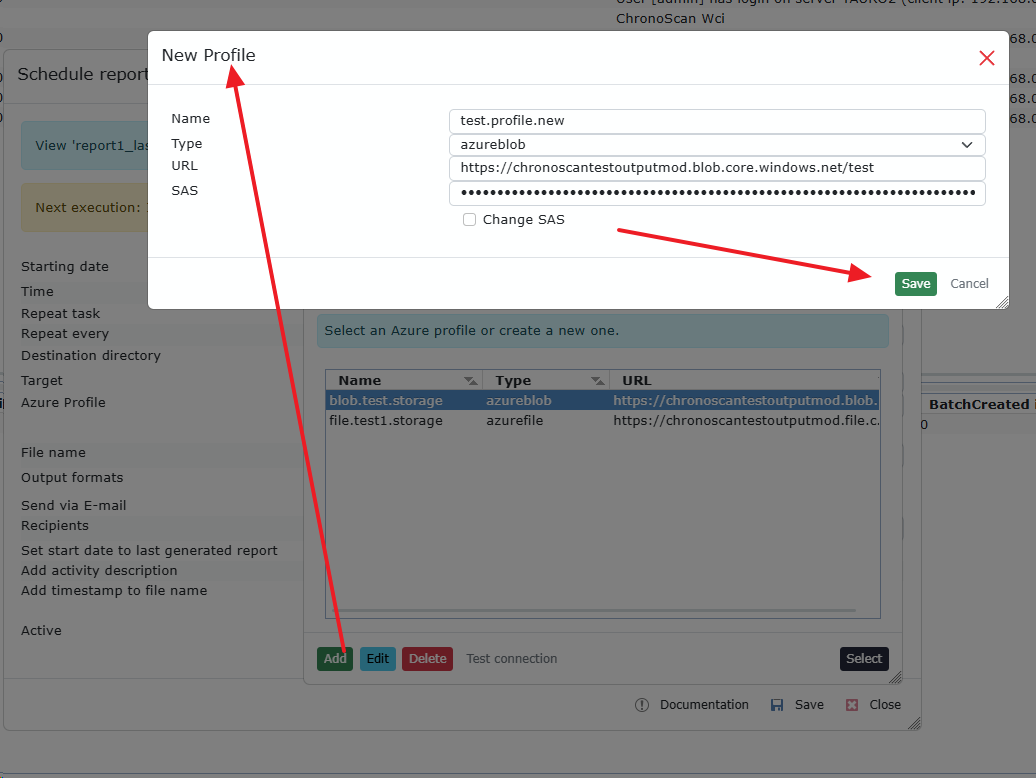Click the Documentation info icon
Viewport: 1036px width, 778px height.
(x=642, y=705)
